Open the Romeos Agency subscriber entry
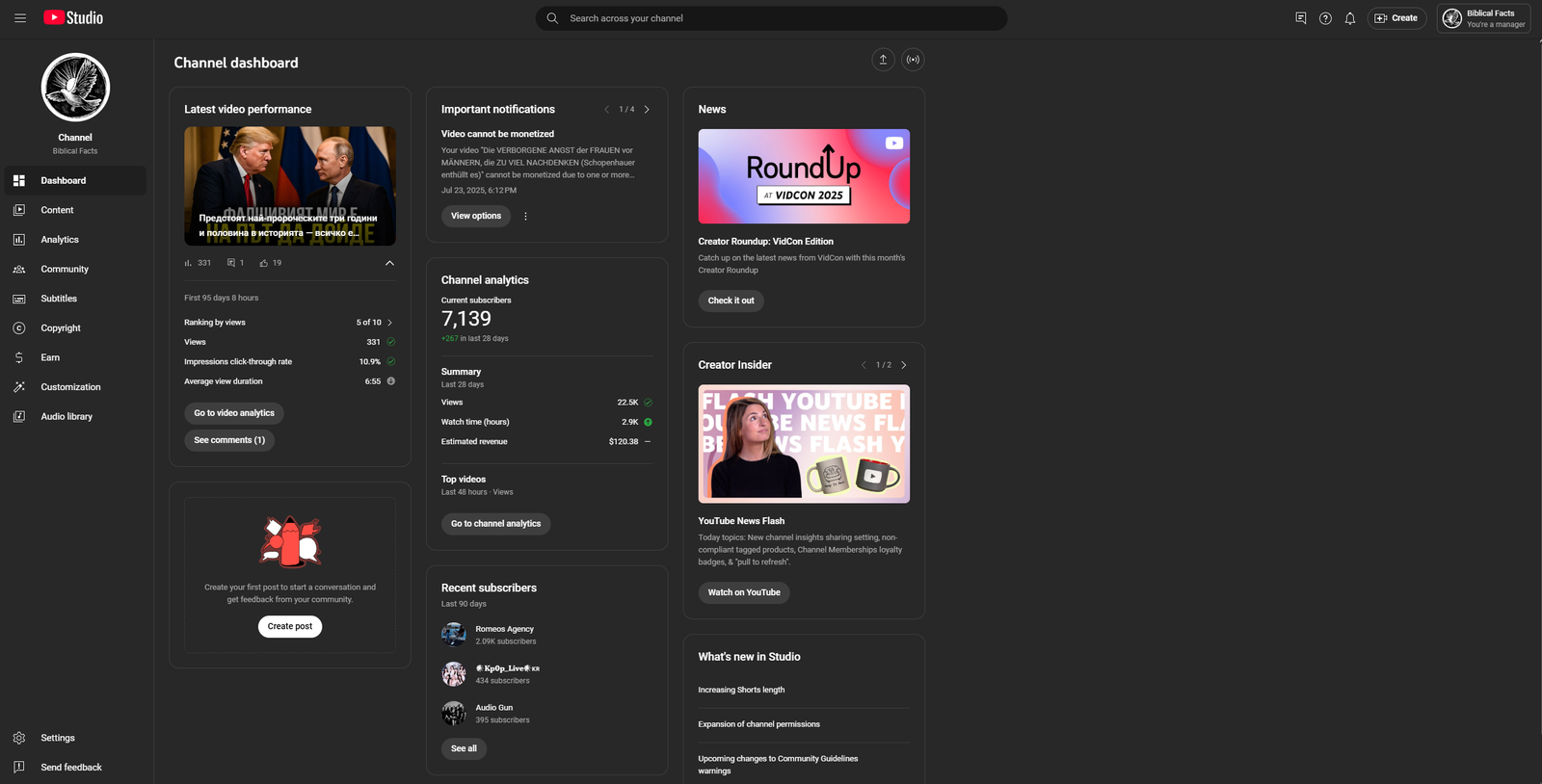Viewport: 1542px width, 784px height. tap(505, 635)
